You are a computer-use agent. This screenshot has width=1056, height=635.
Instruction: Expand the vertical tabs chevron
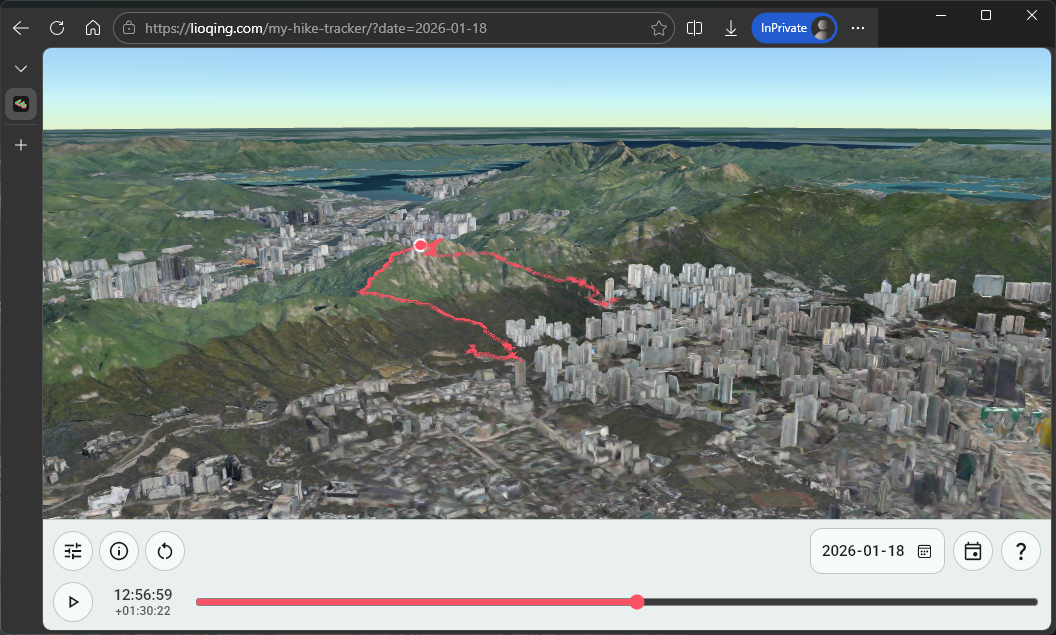[x=21, y=68]
